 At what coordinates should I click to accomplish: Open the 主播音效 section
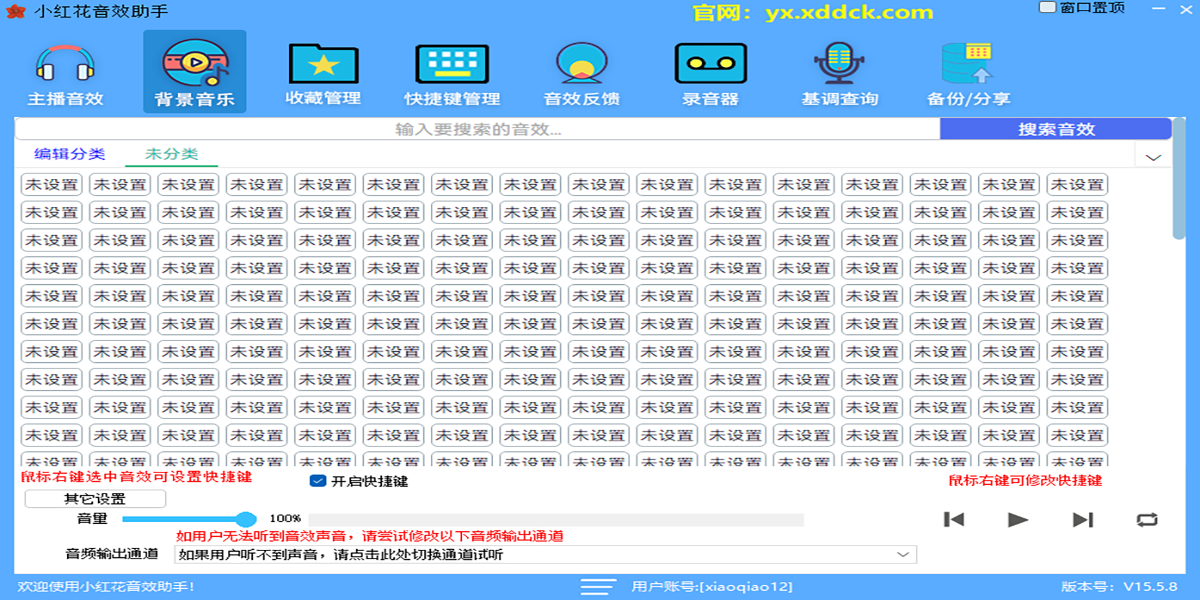pyautogui.click(x=65, y=73)
